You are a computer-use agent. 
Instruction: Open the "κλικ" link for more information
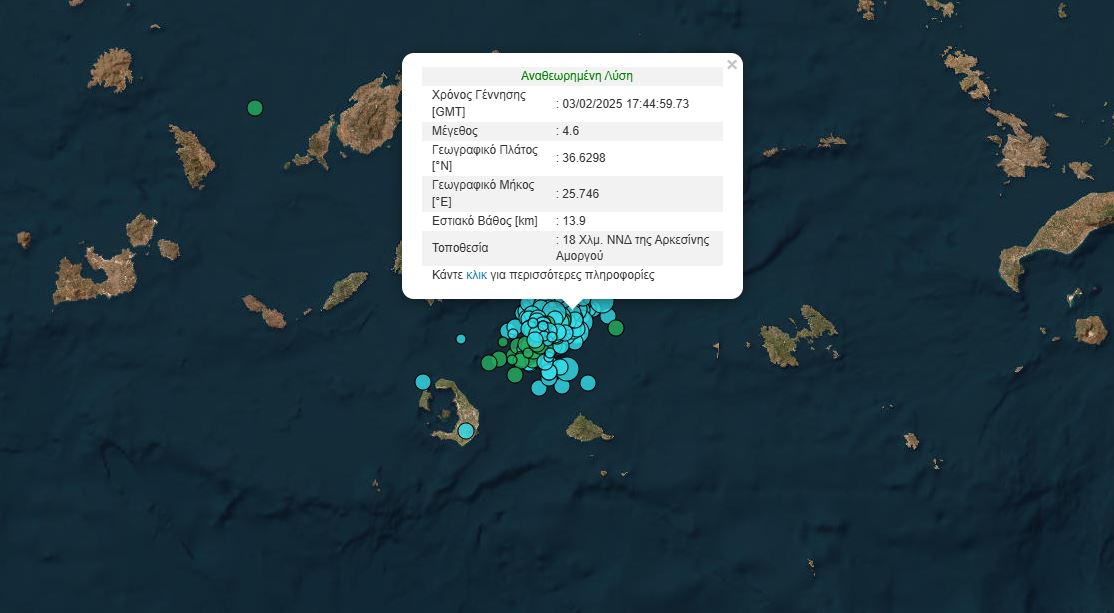(476, 275)
